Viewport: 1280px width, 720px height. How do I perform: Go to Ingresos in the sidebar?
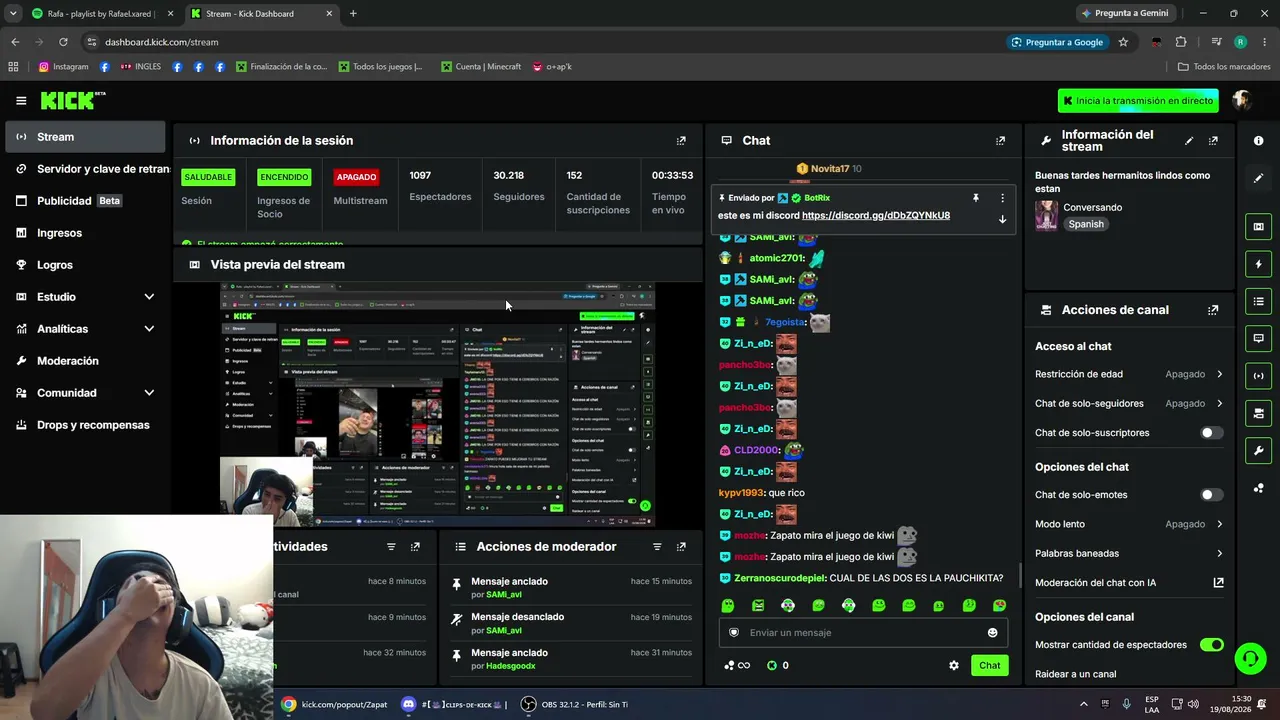click(85, 233)
